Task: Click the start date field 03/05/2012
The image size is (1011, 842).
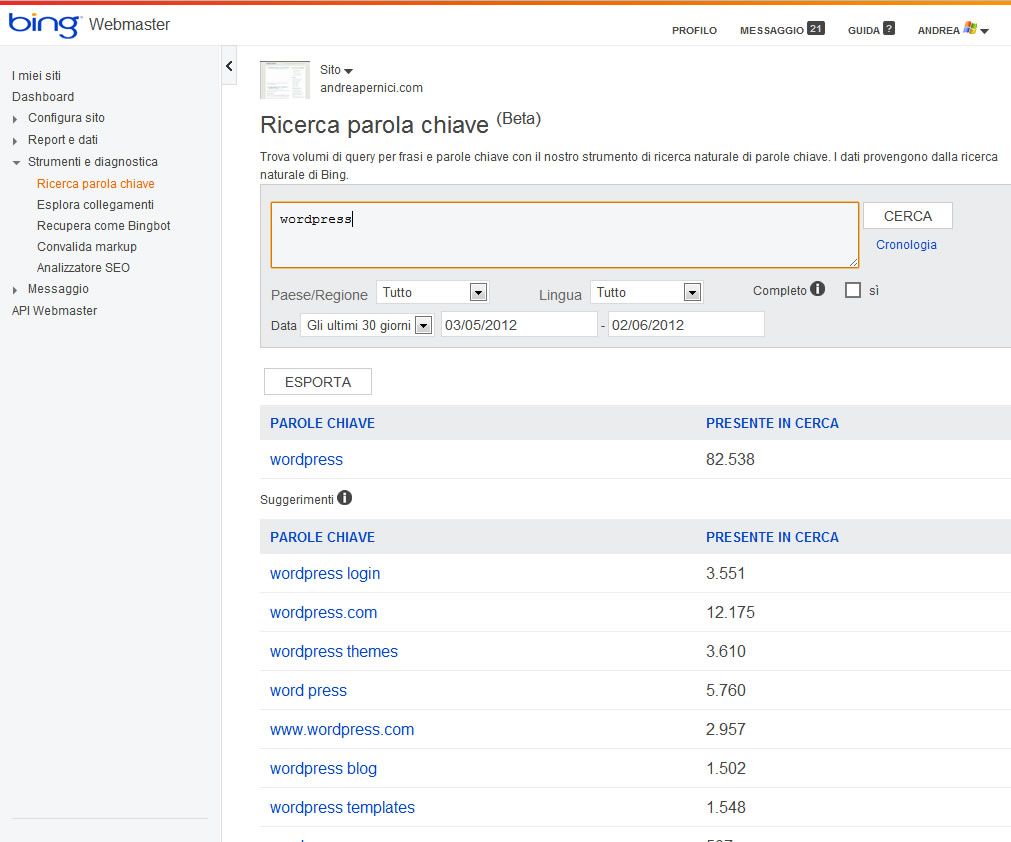Action: point(518,325)
